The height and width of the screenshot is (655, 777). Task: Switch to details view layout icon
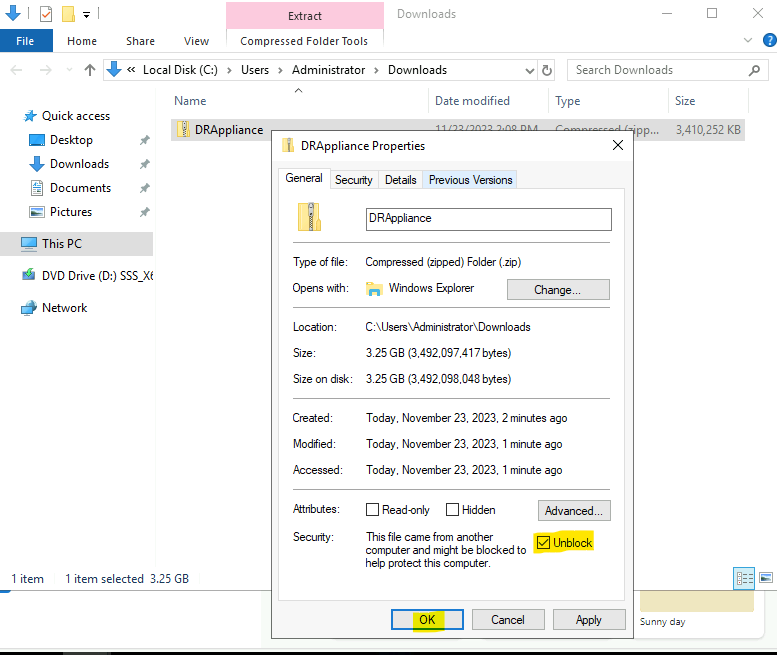[744, 578]
